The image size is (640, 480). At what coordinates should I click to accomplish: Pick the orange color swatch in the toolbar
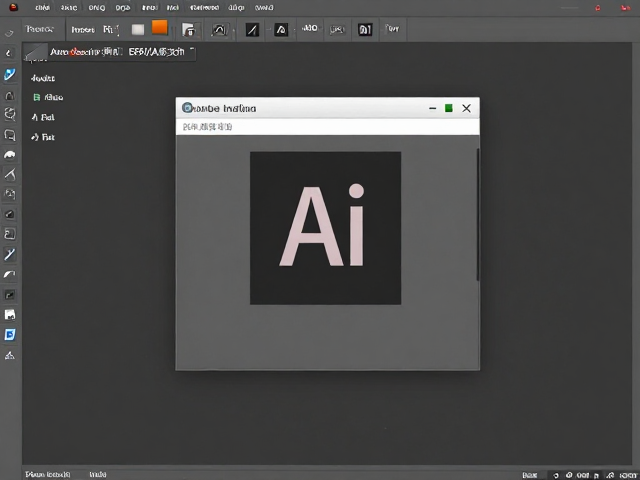point(160,27)
